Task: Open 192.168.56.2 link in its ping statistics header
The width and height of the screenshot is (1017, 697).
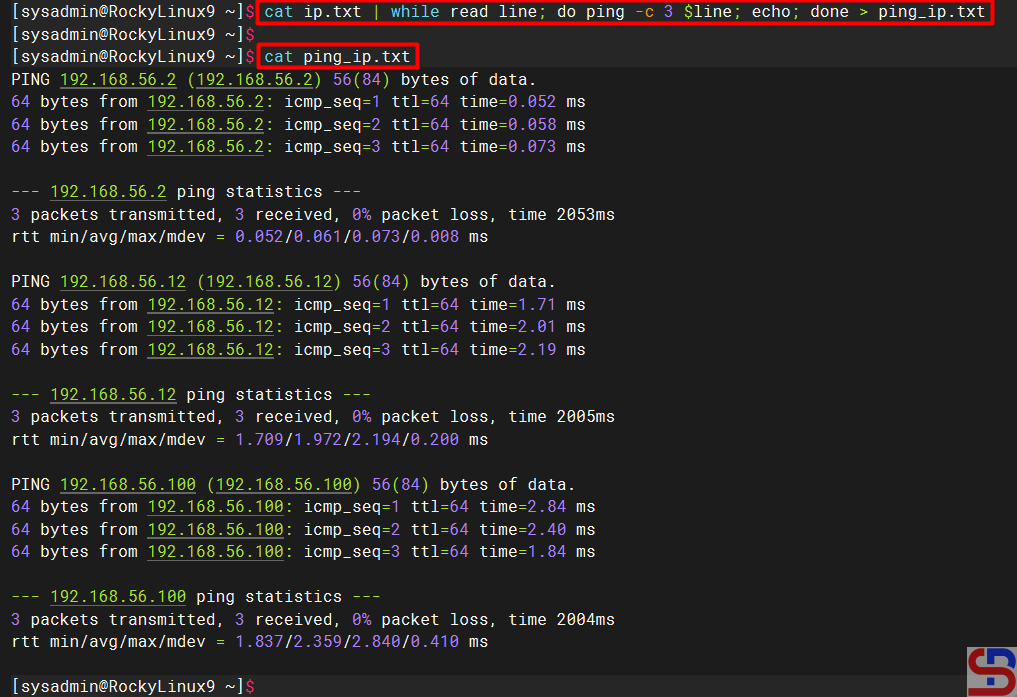Action: click(x=108, y=192)
